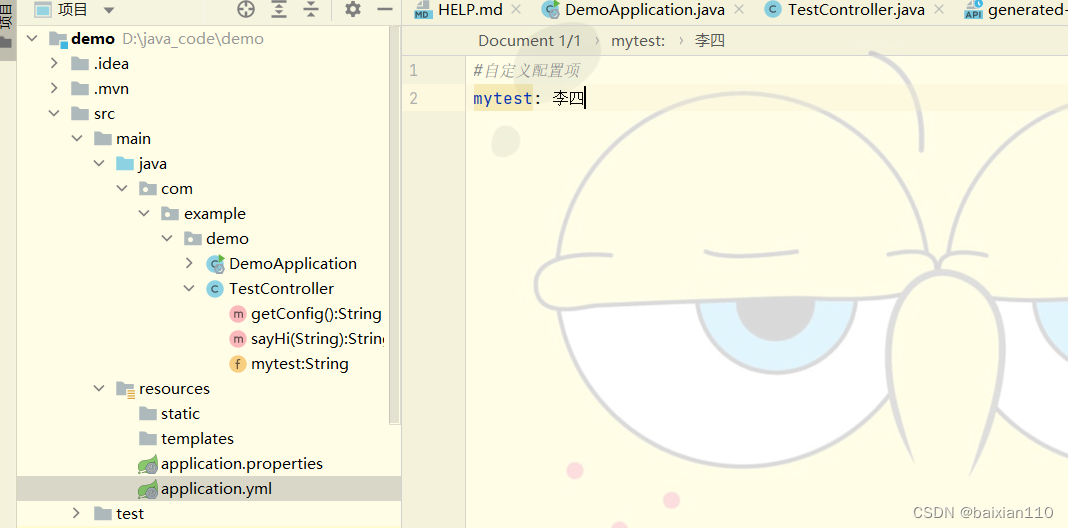Collapse the resources folder
The height and width of the screenshot is (528, 1068).
tap(99, 389)
